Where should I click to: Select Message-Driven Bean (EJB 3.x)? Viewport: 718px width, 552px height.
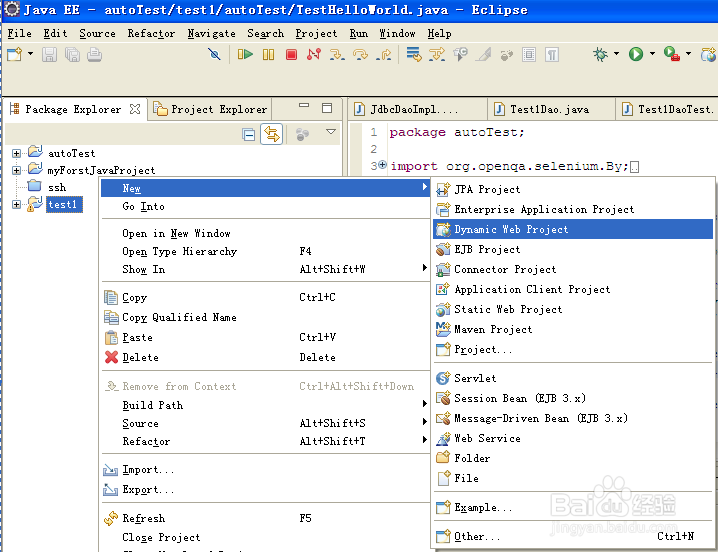click(x=572, y=418)
